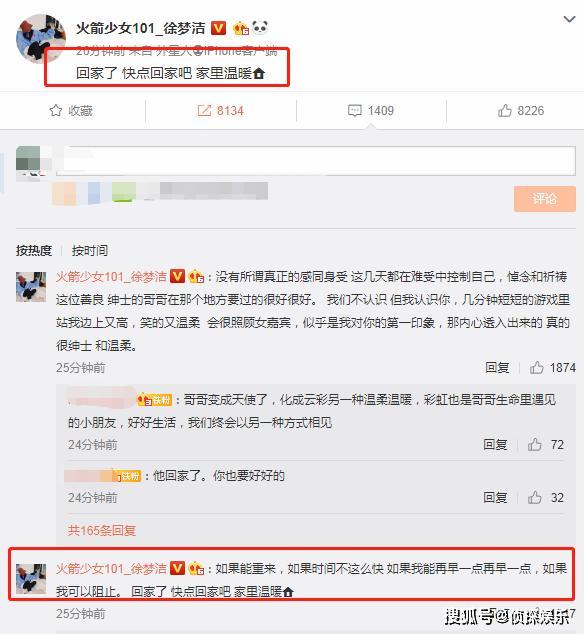Click the orange 评论 submit button
This screenshot has height=634, width=584.
click(545, 199)
